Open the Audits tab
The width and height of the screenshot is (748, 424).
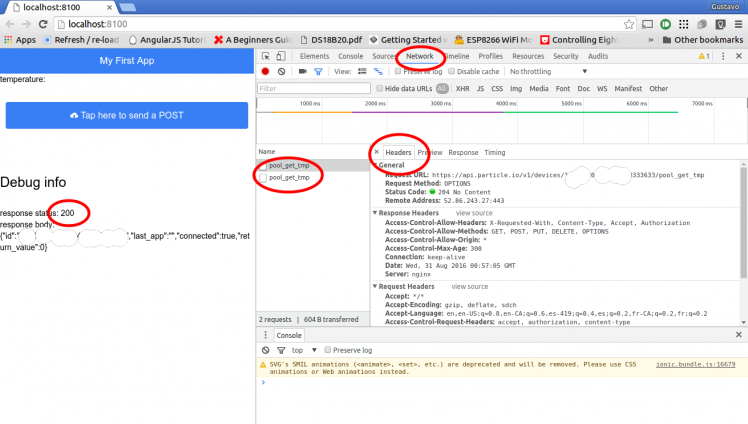pos(598,56)
